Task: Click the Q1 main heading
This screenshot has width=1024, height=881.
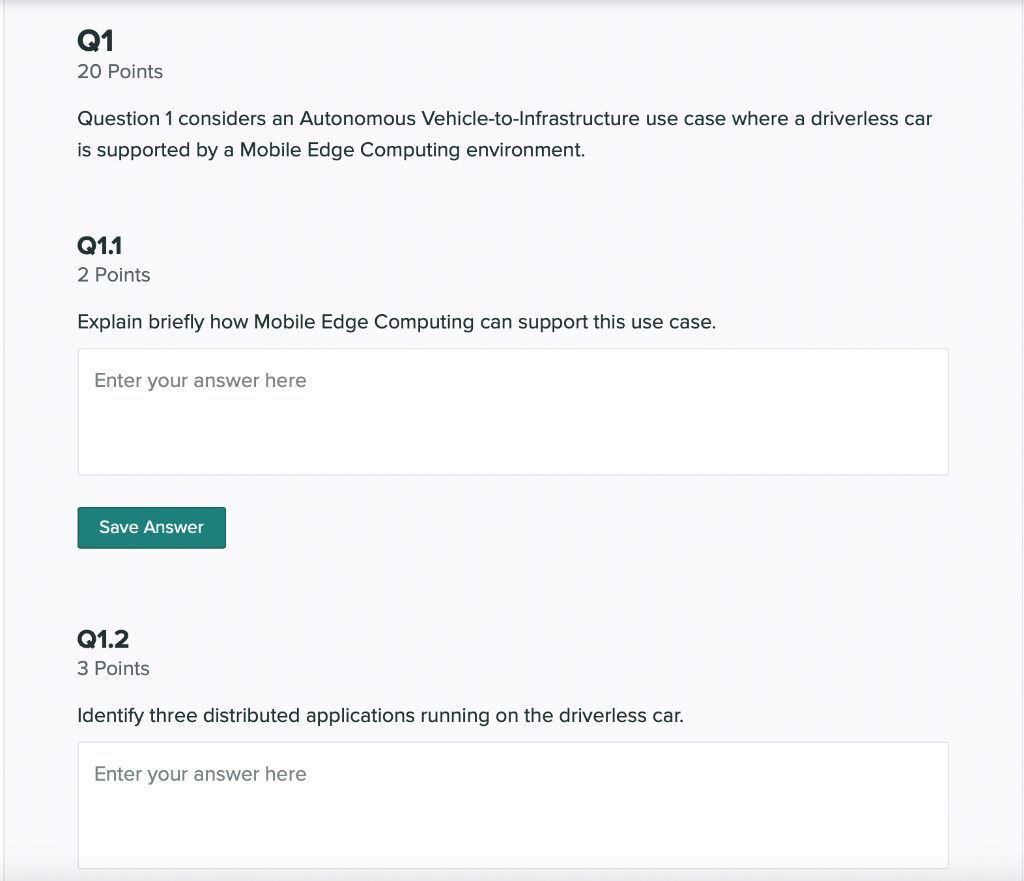Action: (x=96, y=41)
